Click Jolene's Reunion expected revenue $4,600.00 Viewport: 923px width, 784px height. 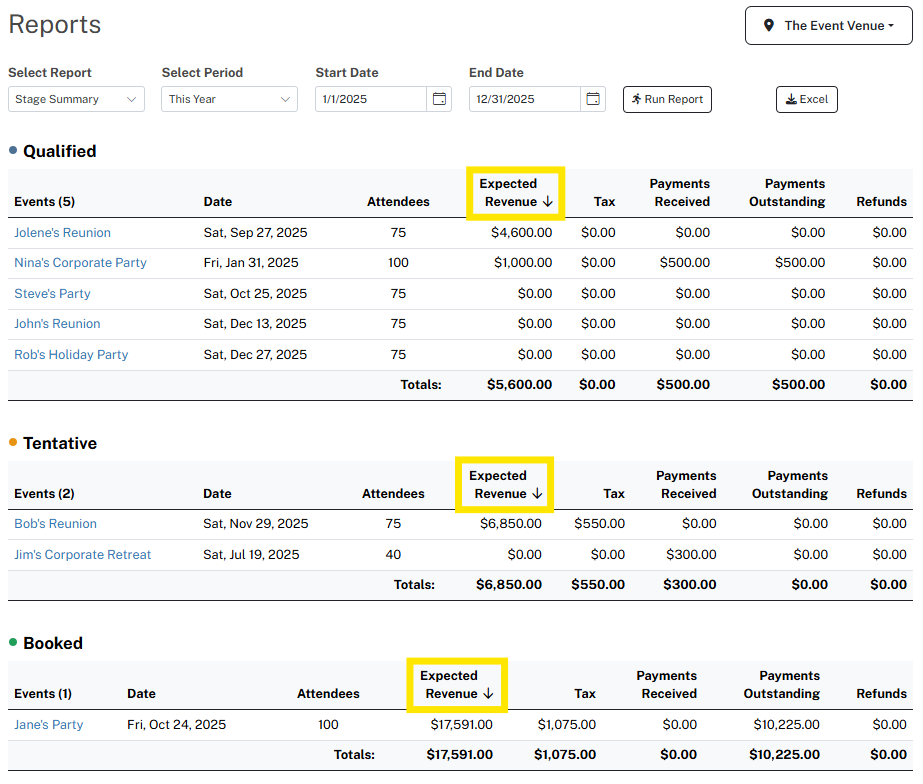pyautogui.click(x=522, y=232)
